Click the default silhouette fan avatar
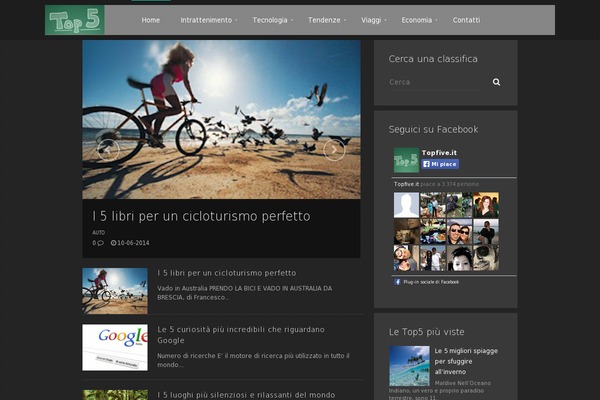The height and width of the screenshot is (400, 600). (x=406, y=205)
